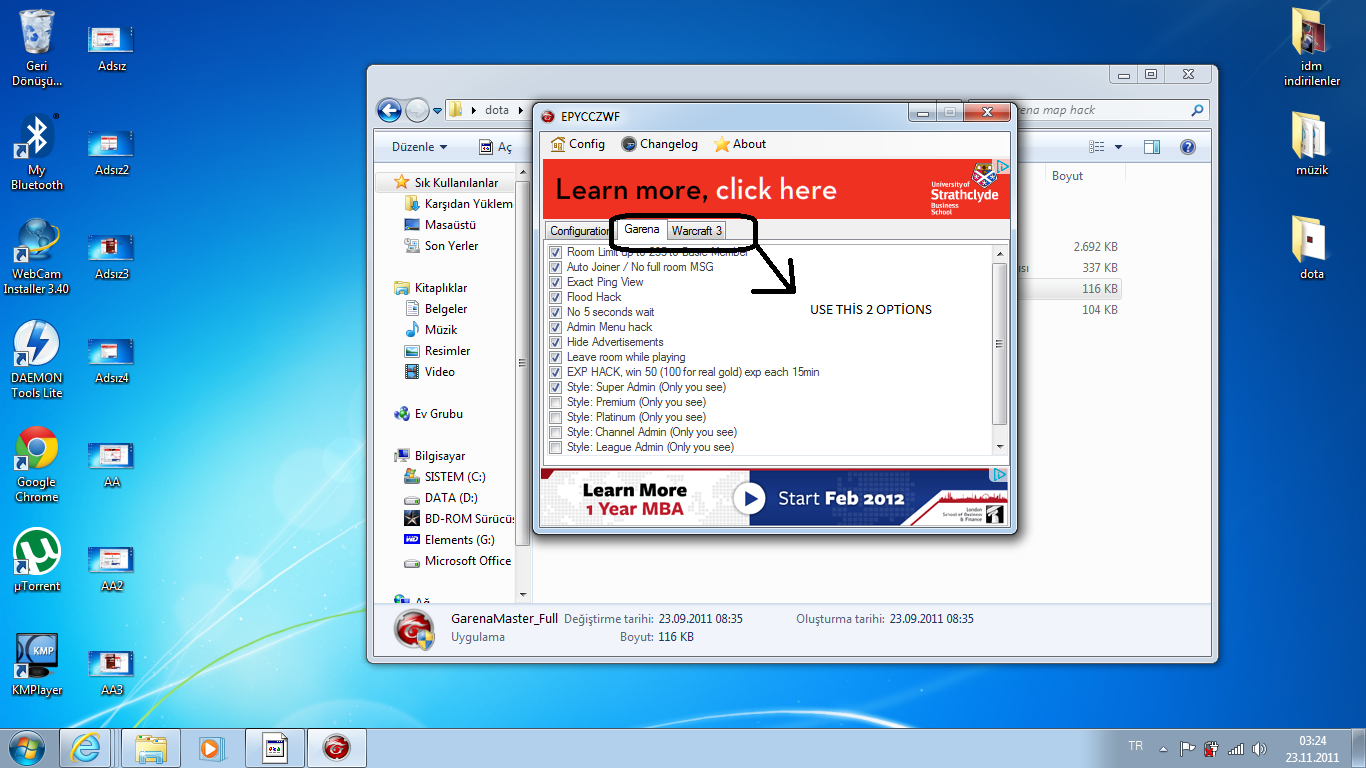Open the Windows Start menu
Image resolution: width=1366 pixels, height=768 pixels.
tap(26, 747)
